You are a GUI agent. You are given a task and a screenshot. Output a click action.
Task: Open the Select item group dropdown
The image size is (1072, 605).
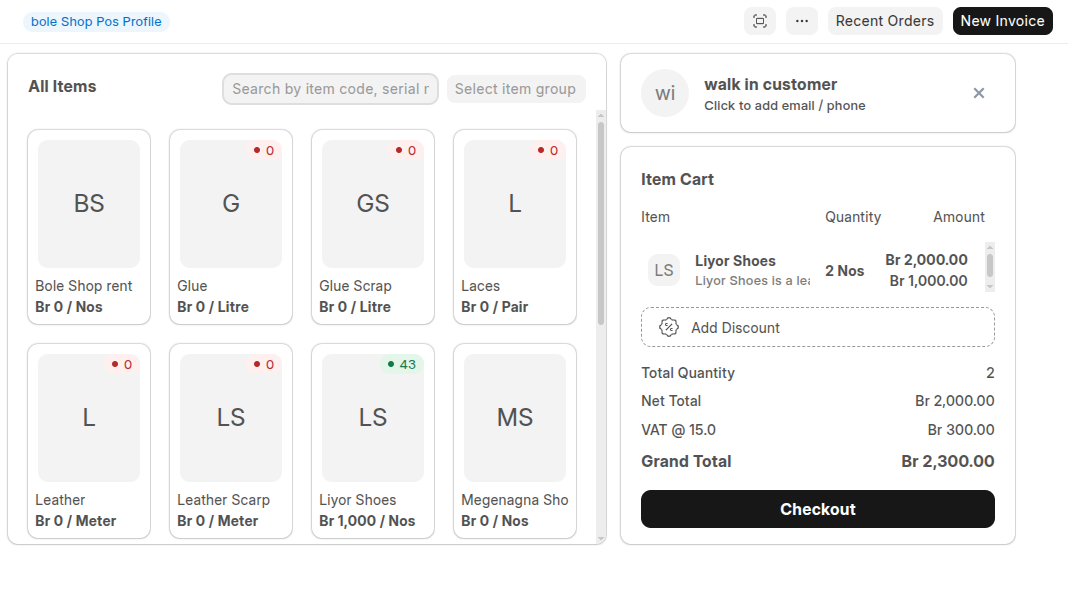(x=516, y=89)
